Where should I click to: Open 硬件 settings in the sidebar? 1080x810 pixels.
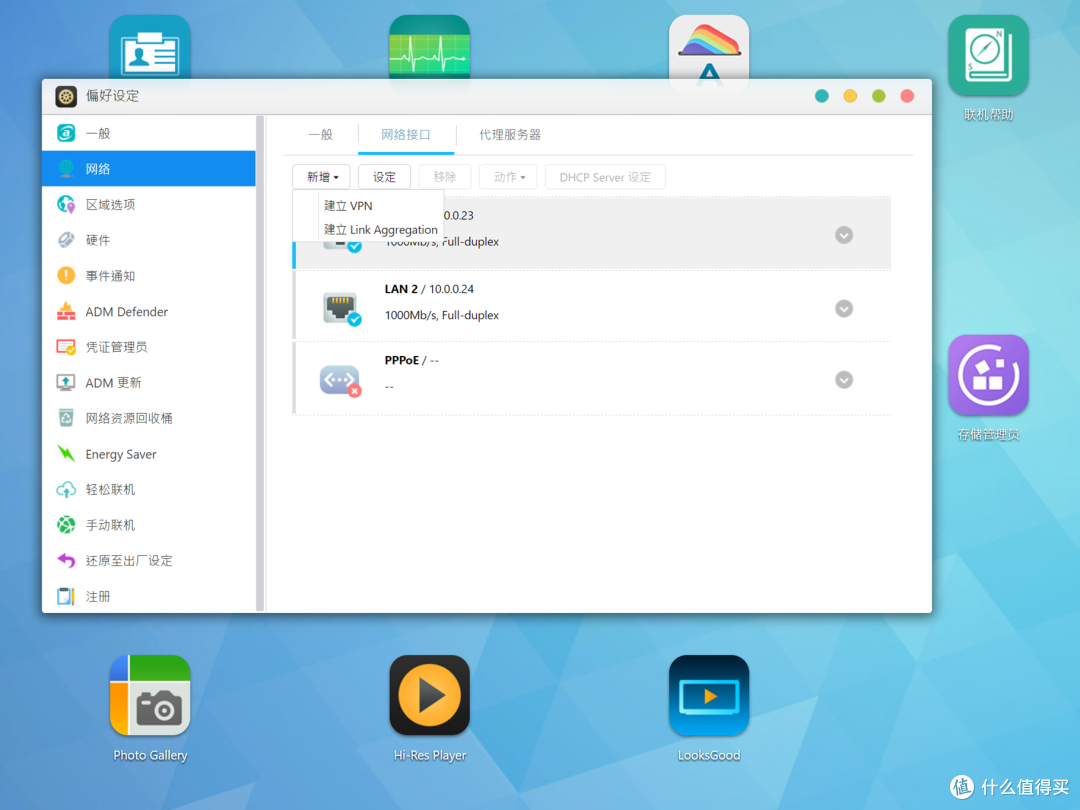149,240
